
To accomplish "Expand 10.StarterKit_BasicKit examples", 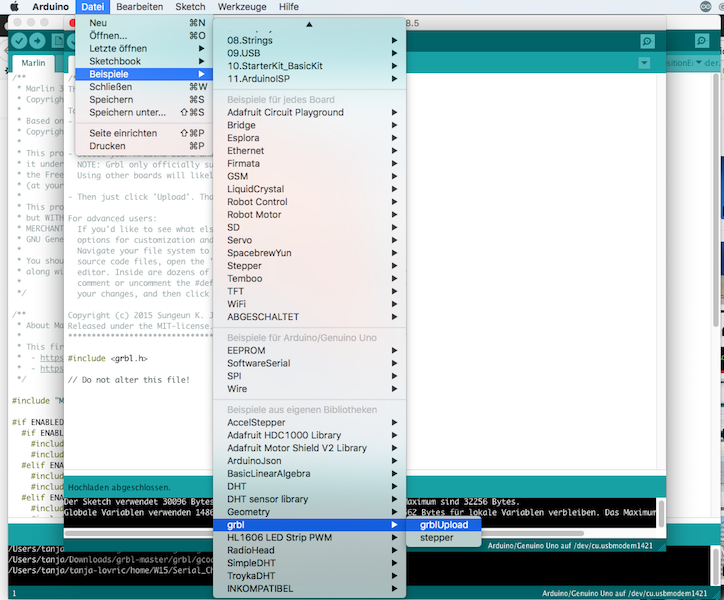I will coord(309,66).
